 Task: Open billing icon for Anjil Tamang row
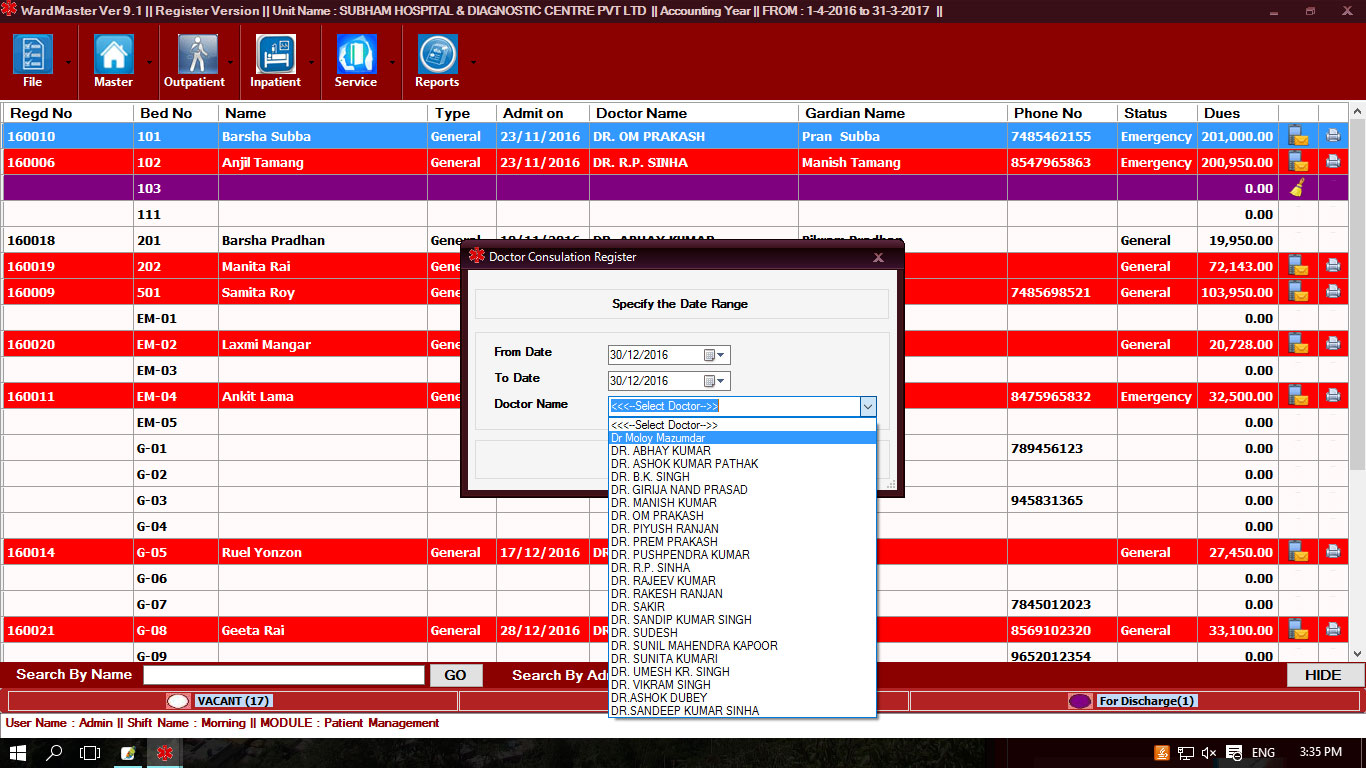[1298, 162]
